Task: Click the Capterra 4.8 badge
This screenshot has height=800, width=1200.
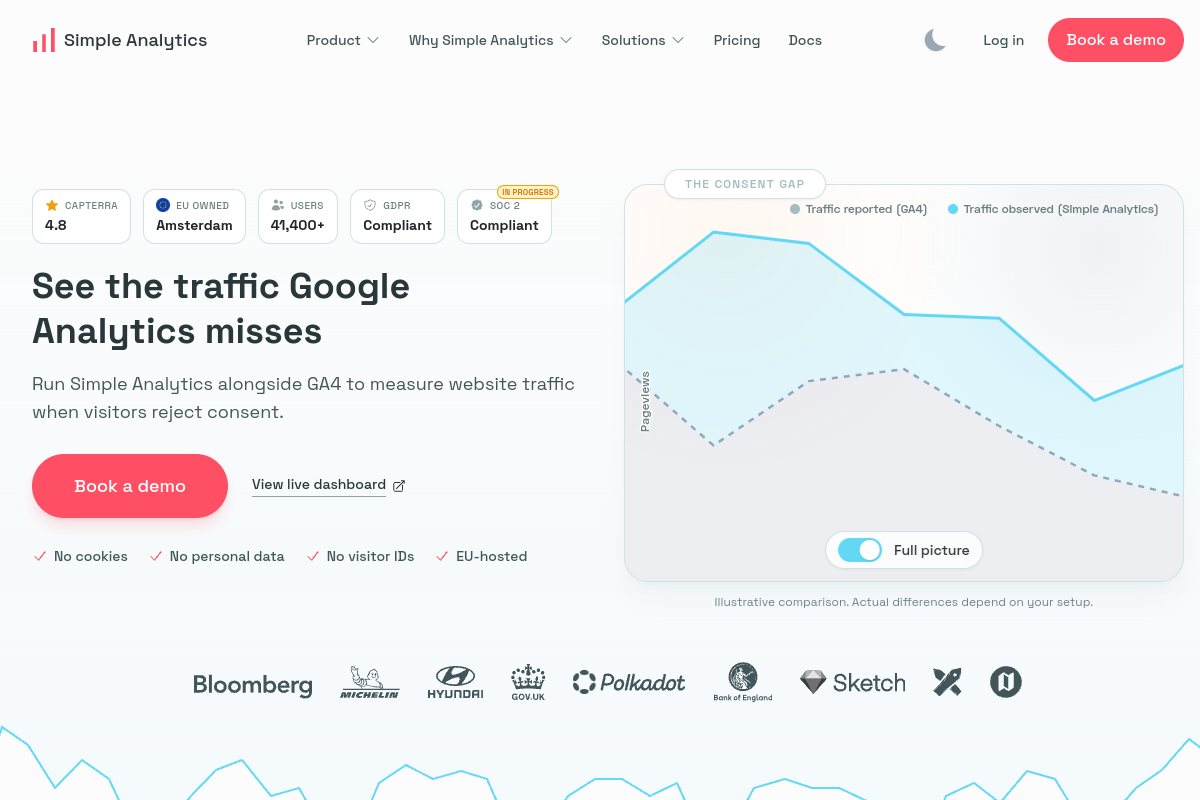Action: [x=81, y=216]
